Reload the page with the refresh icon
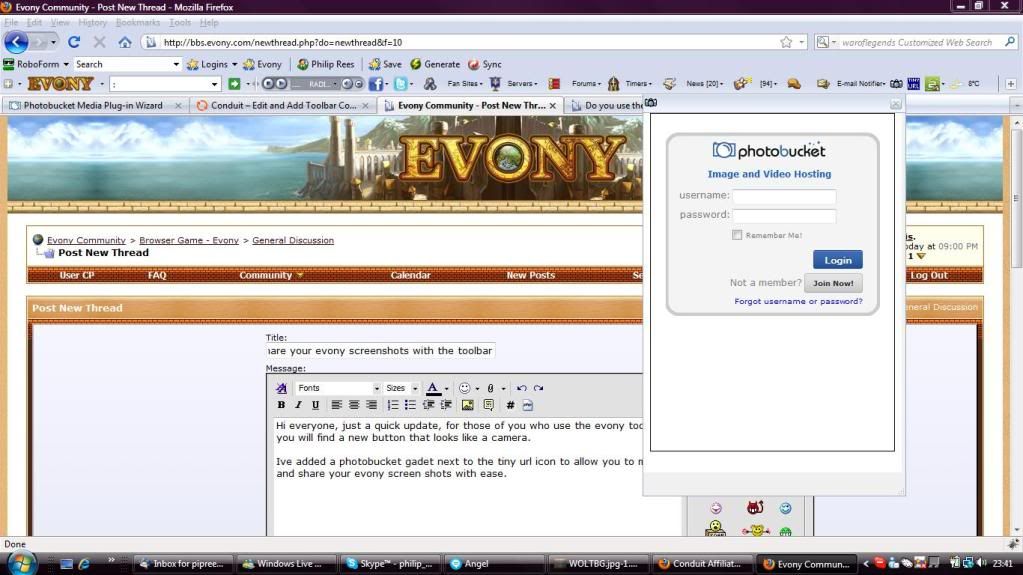Viewport: 1023px width, 575px height. tap(73, 42)
